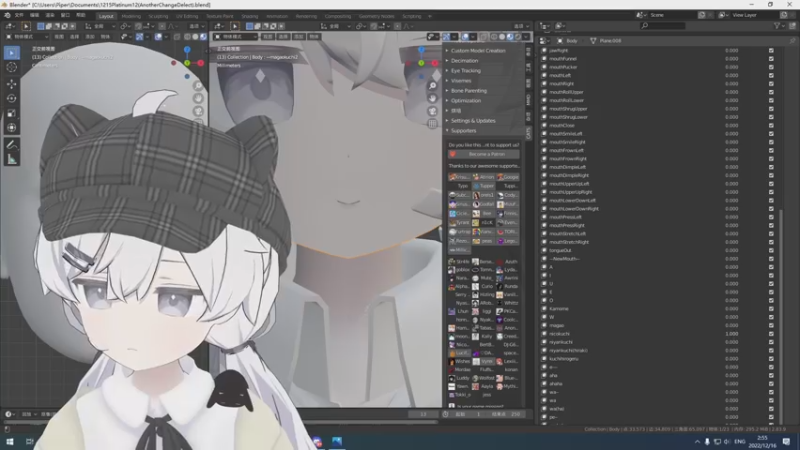Toggle checkbox for jawRight shape key
800x450 pixels.
click(771, 51)
